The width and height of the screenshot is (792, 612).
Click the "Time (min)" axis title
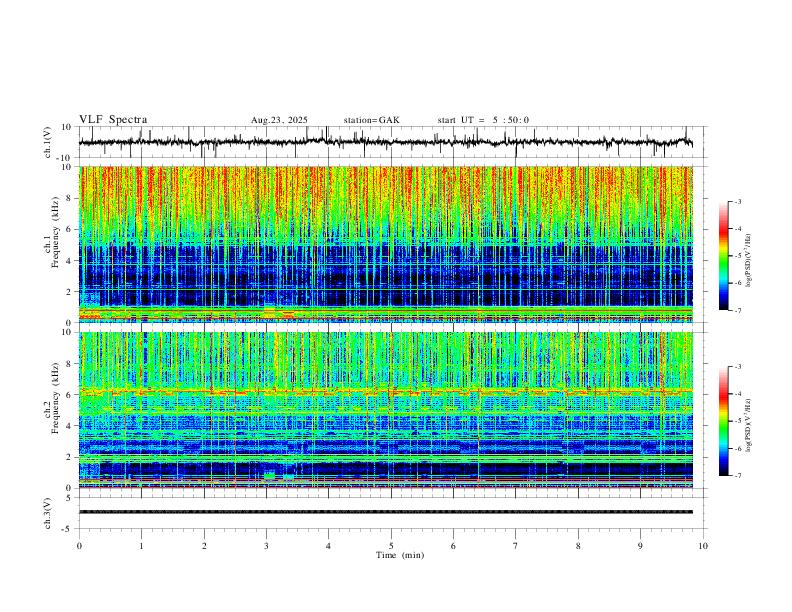coord(400,555)
